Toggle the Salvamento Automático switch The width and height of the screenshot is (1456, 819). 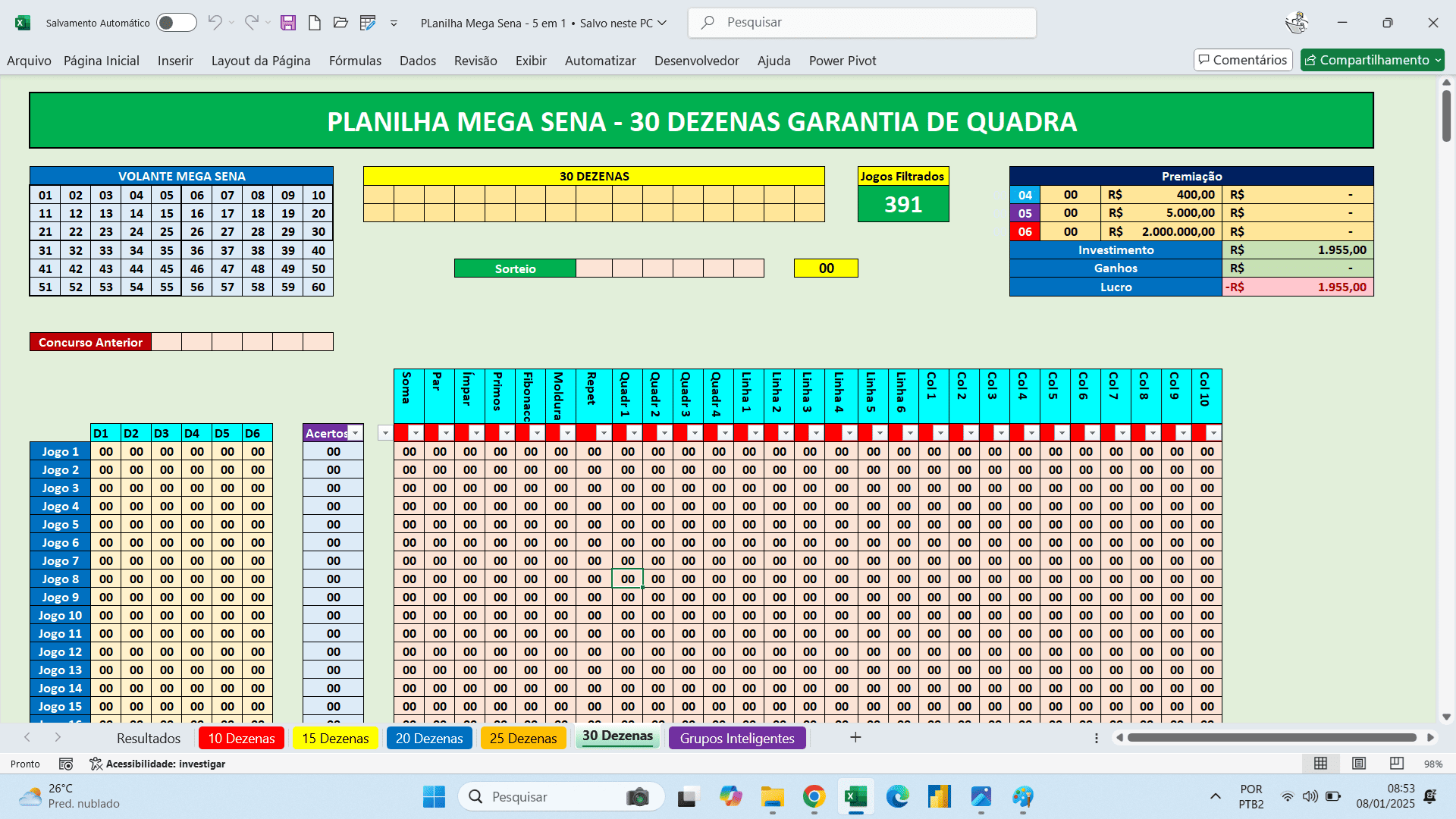(176, 23)
